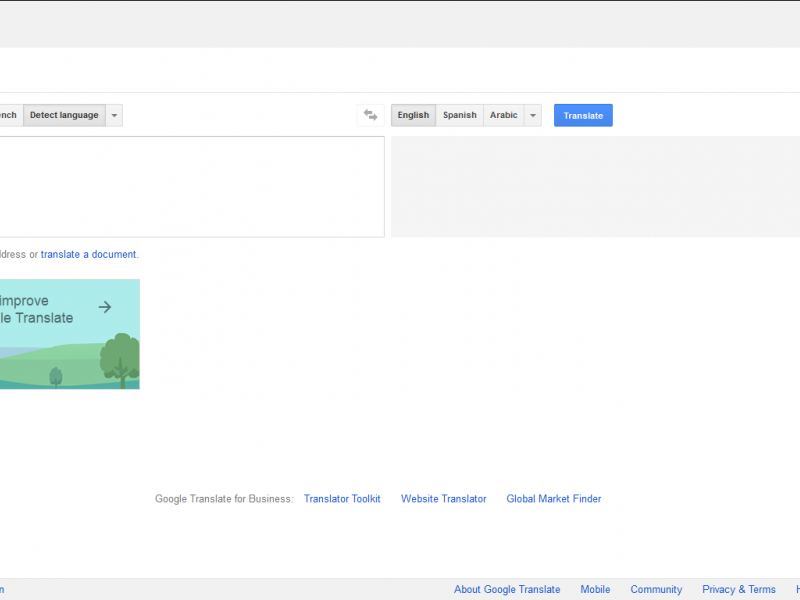Open Global Market Finder
Viewport: 800px width, 600px height.
pyautogui.click(x=553, y=498)
